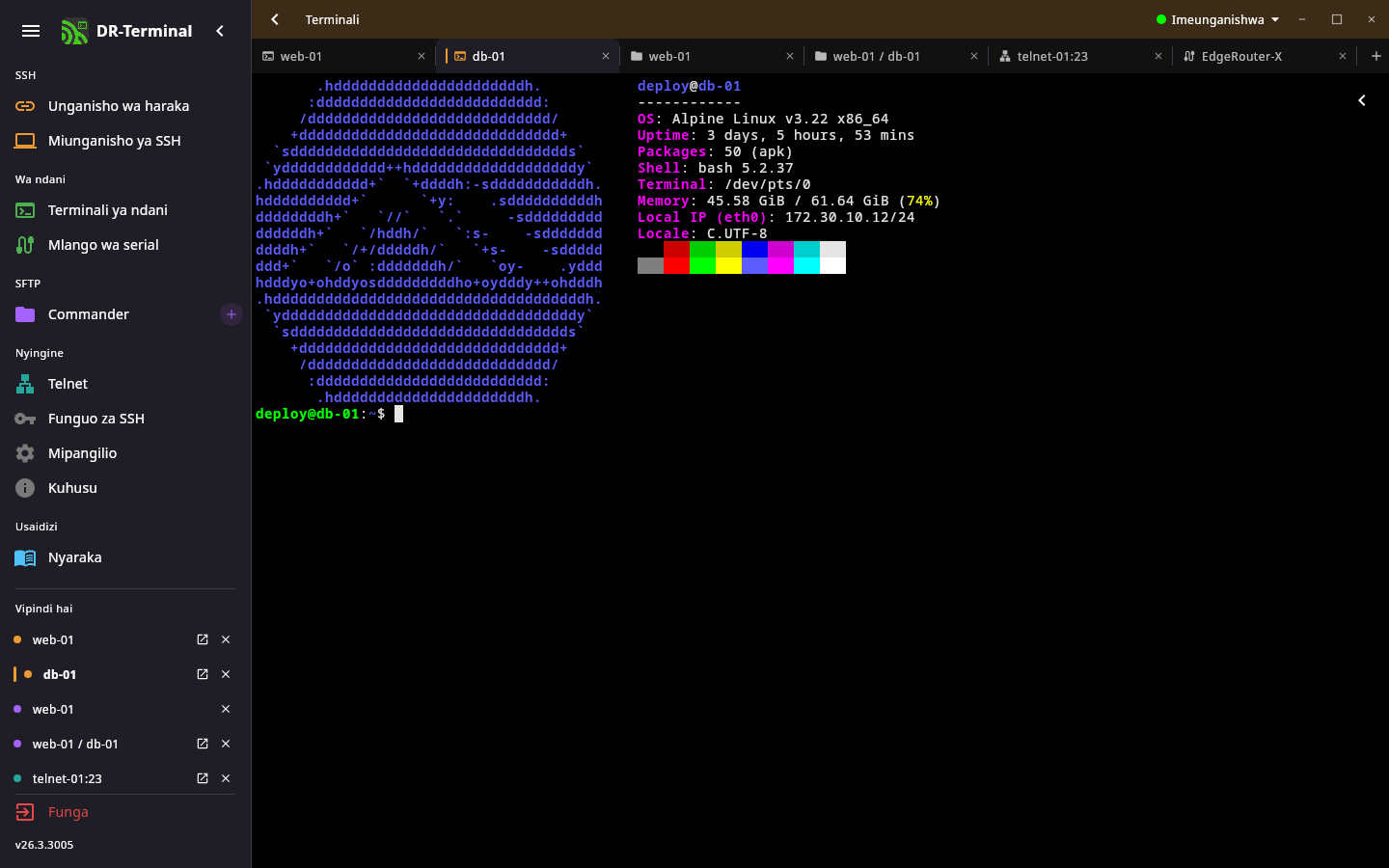The image size is (1389, 868).
Task: Add a new tab with plus
Action: tap(1376, 56)
